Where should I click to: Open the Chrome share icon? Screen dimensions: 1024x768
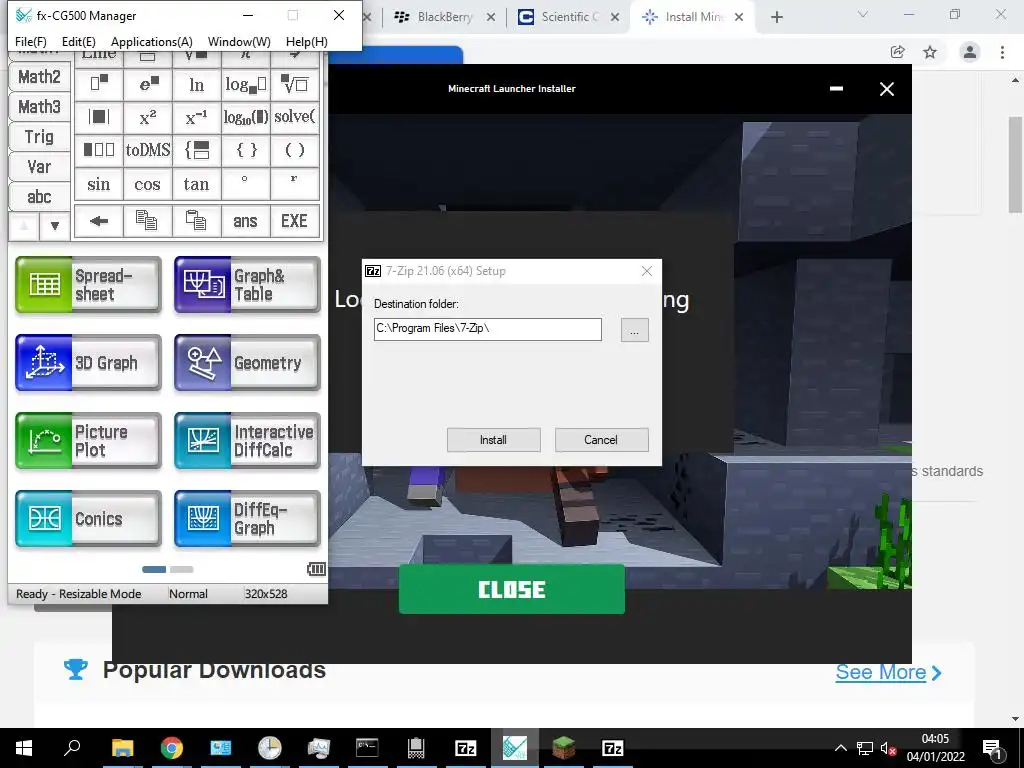click(x=898, y=52)
